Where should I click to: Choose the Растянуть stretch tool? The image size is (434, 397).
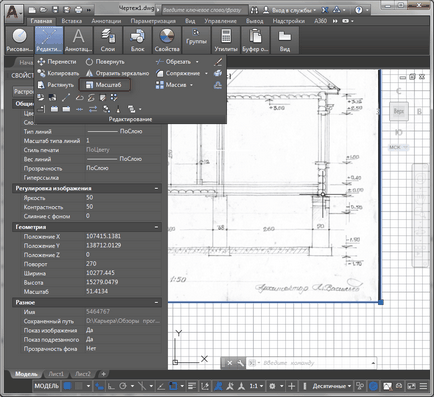click(55, 85)
